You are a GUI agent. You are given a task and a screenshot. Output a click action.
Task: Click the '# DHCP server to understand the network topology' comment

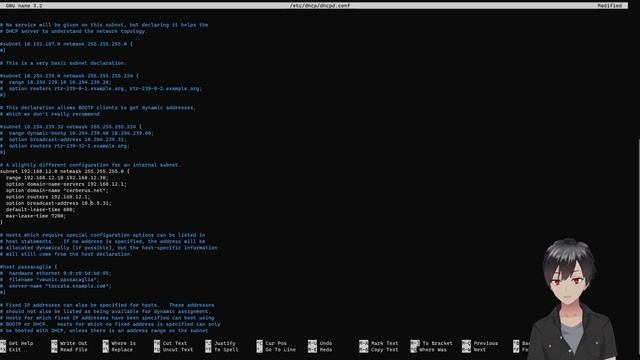point(73,31)
